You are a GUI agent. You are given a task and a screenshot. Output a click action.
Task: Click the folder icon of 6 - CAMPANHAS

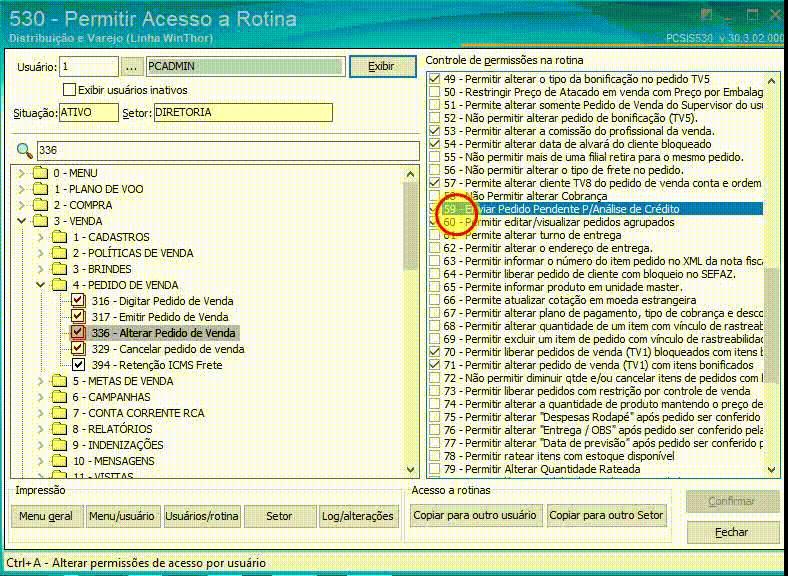(x=59, y=398)
